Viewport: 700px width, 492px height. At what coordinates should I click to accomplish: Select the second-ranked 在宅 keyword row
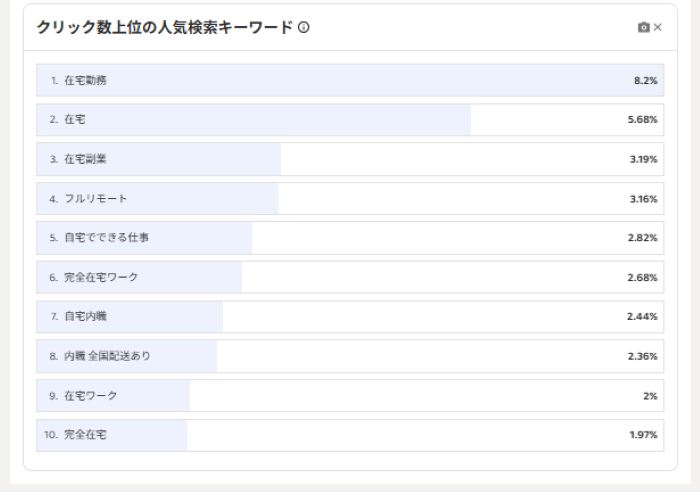pyautogui.click(x=350, y=120)
